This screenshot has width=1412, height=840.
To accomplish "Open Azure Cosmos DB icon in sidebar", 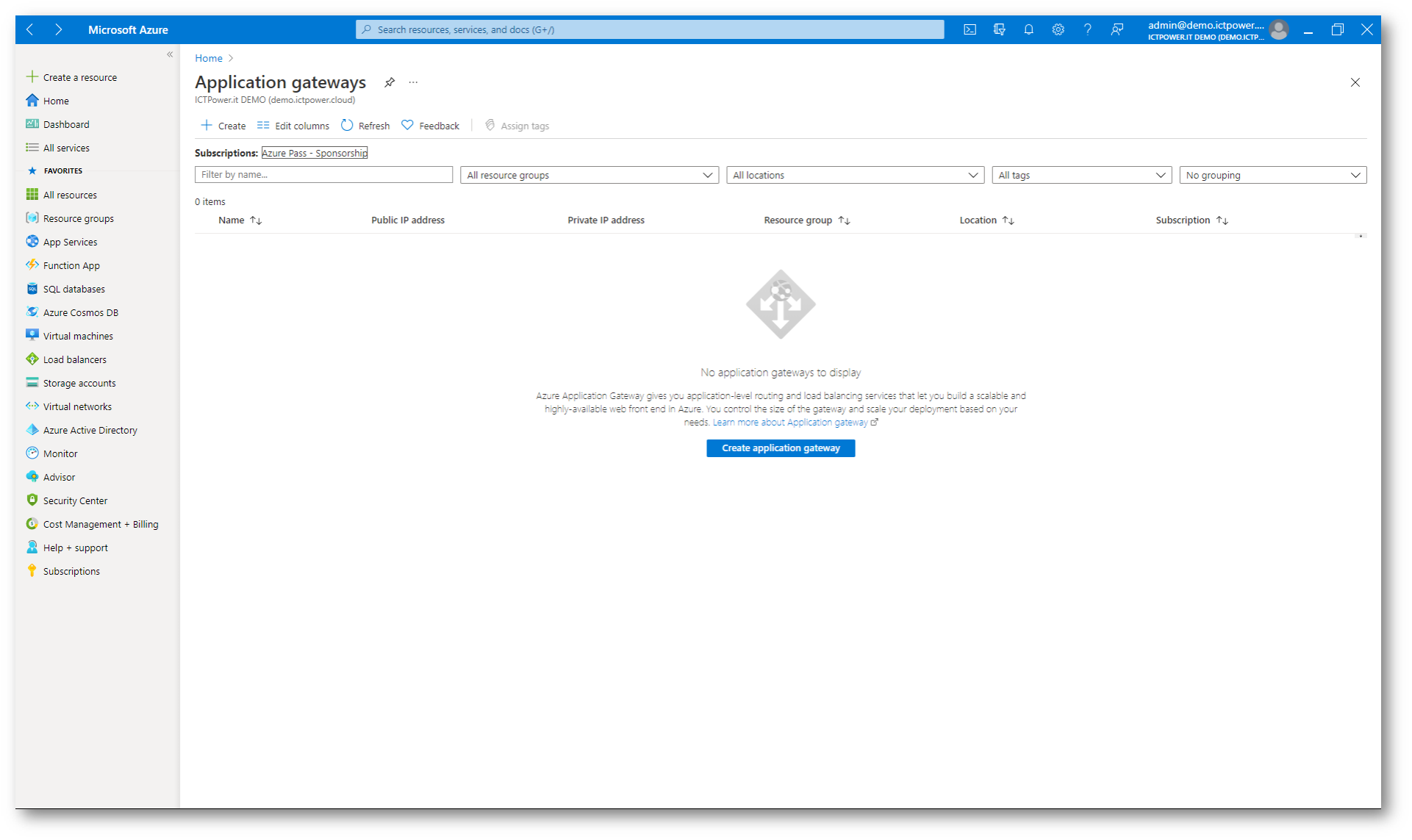I will tap(32, 312).
